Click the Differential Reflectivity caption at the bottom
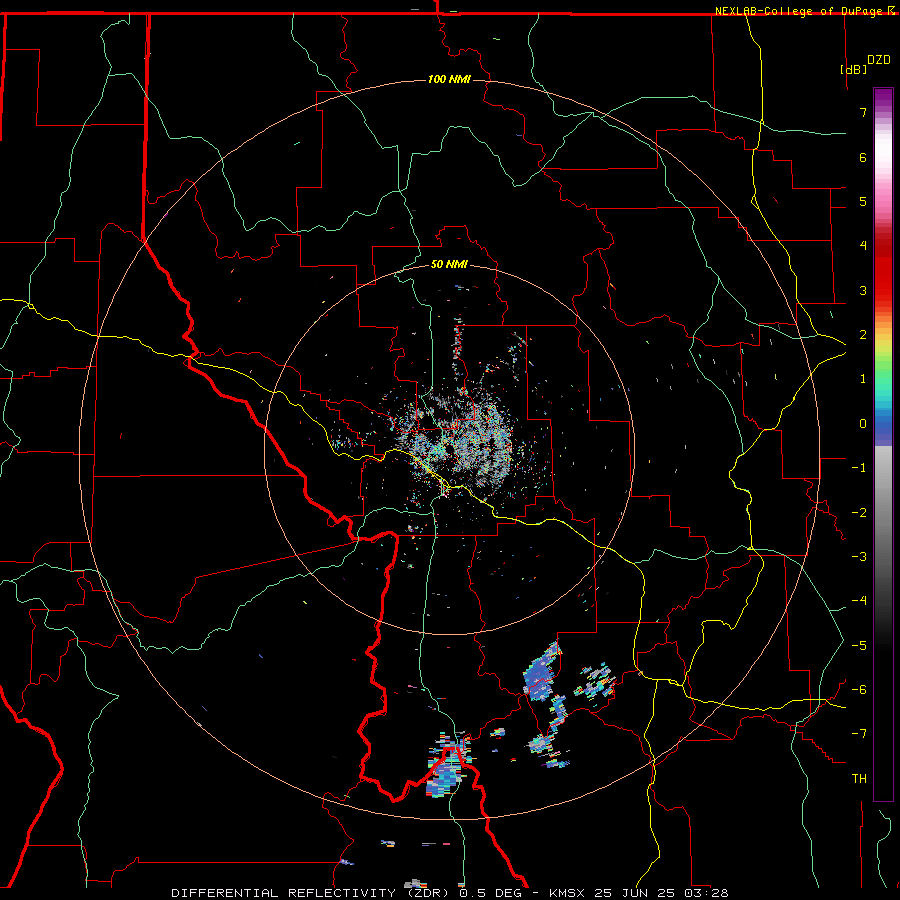 (x=450, y=893)
